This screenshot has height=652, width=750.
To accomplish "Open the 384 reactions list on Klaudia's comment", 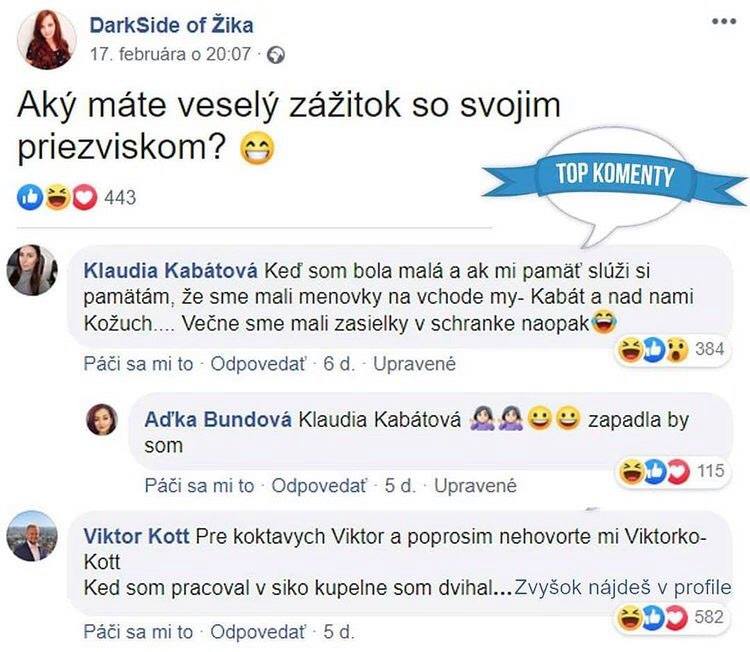I will 672,350.
